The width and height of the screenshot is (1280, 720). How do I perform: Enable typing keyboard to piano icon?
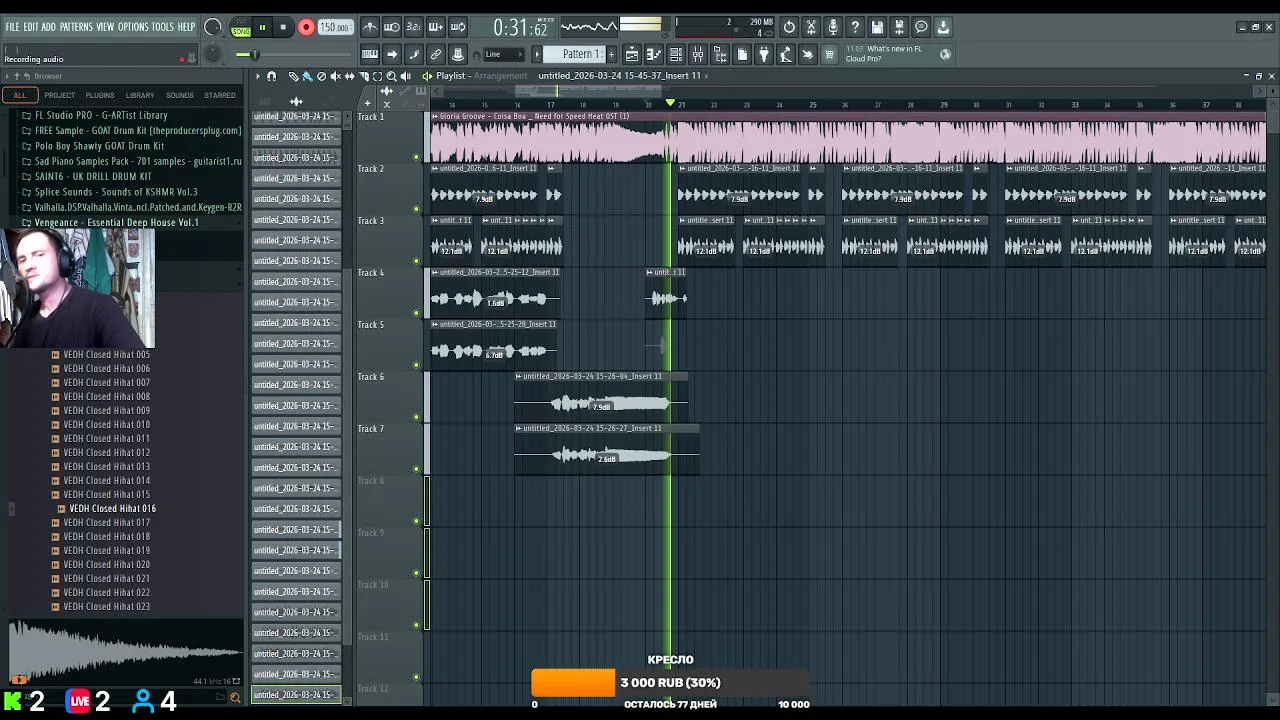click(x=371, y=54)
